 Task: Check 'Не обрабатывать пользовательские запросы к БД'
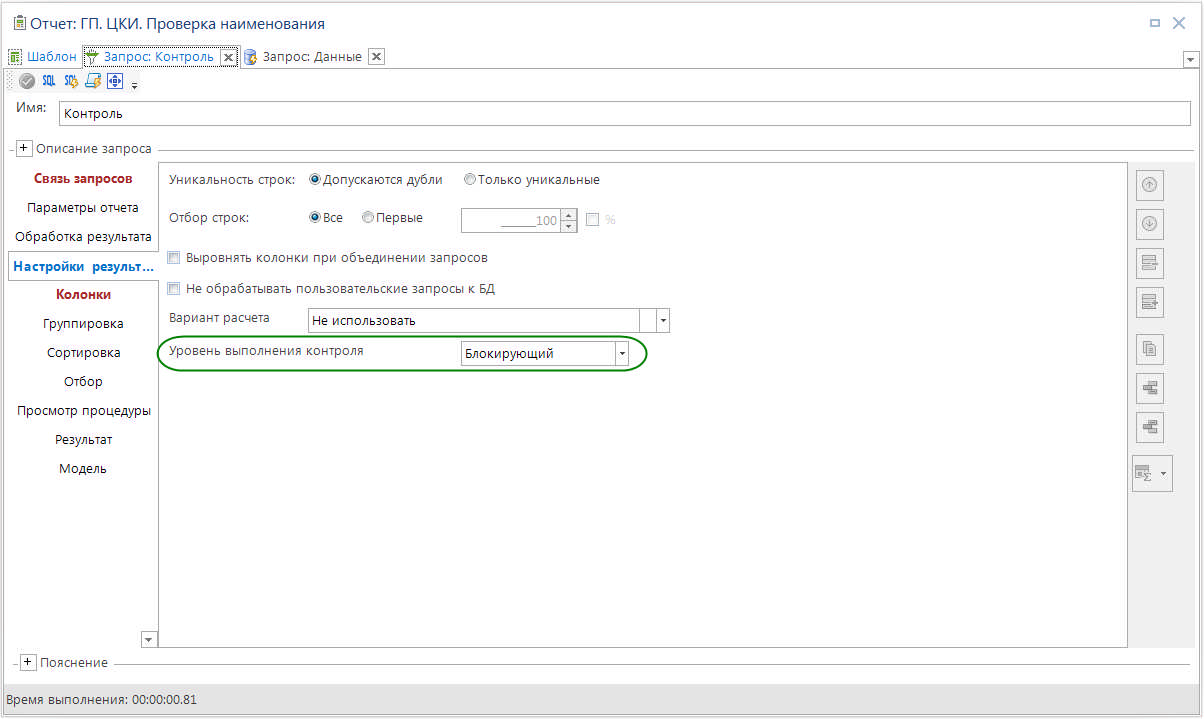point(174,289)
